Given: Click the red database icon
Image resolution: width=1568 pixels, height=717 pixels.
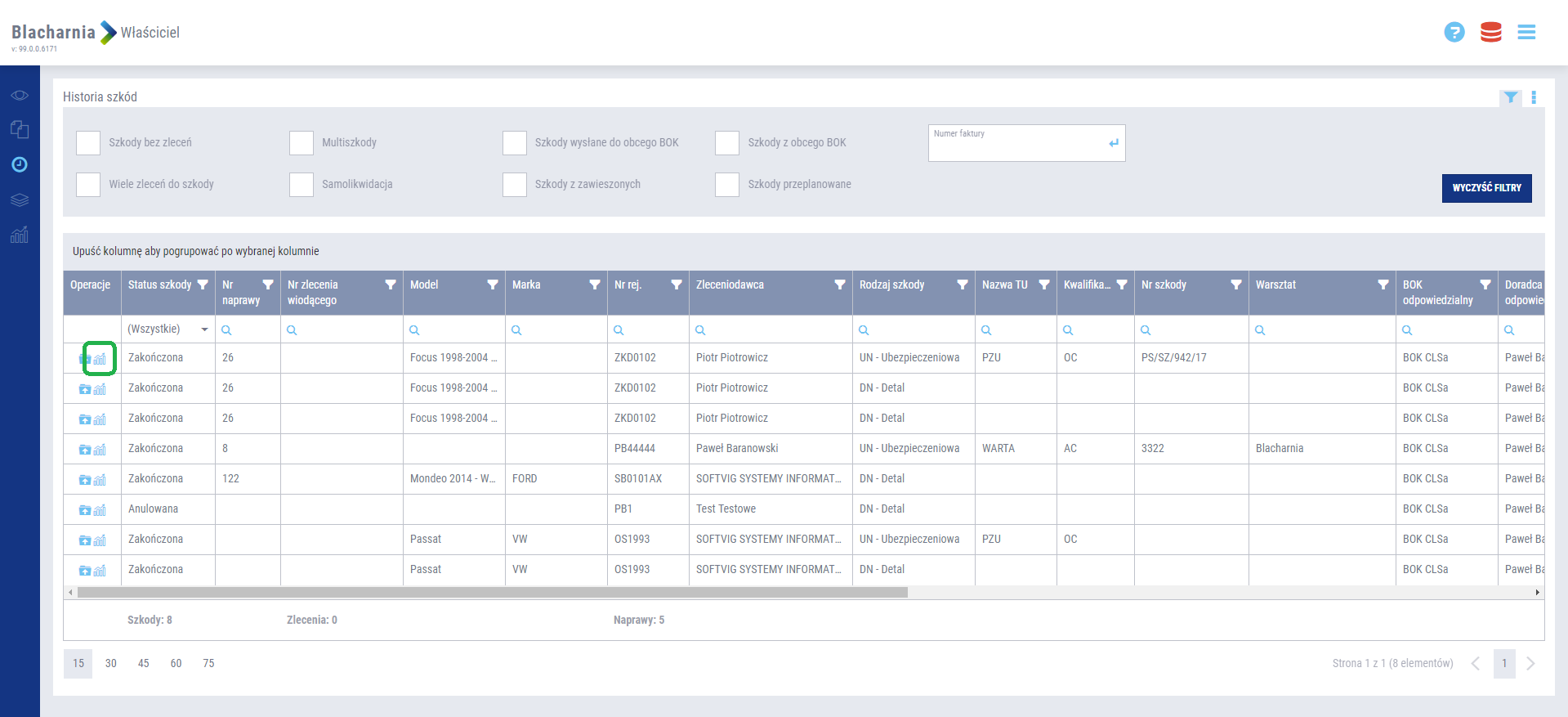Looking at the screenshot, I should (1490, 32).
